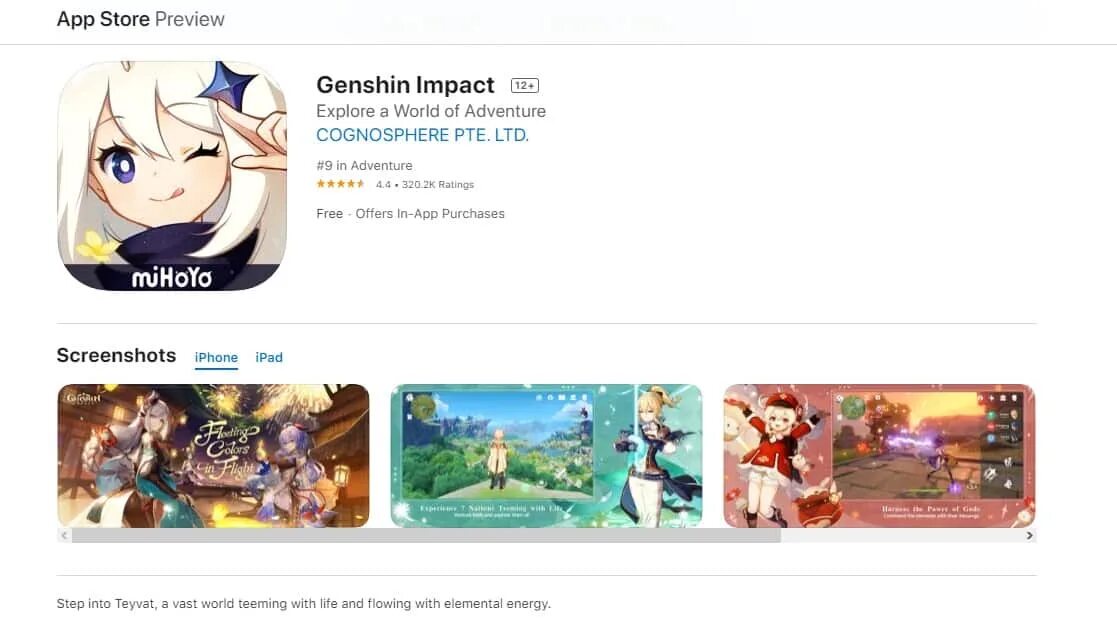Click the 4.4 • 320.2K Ratings text
The image size is (1117, 621).
(425, 184)
